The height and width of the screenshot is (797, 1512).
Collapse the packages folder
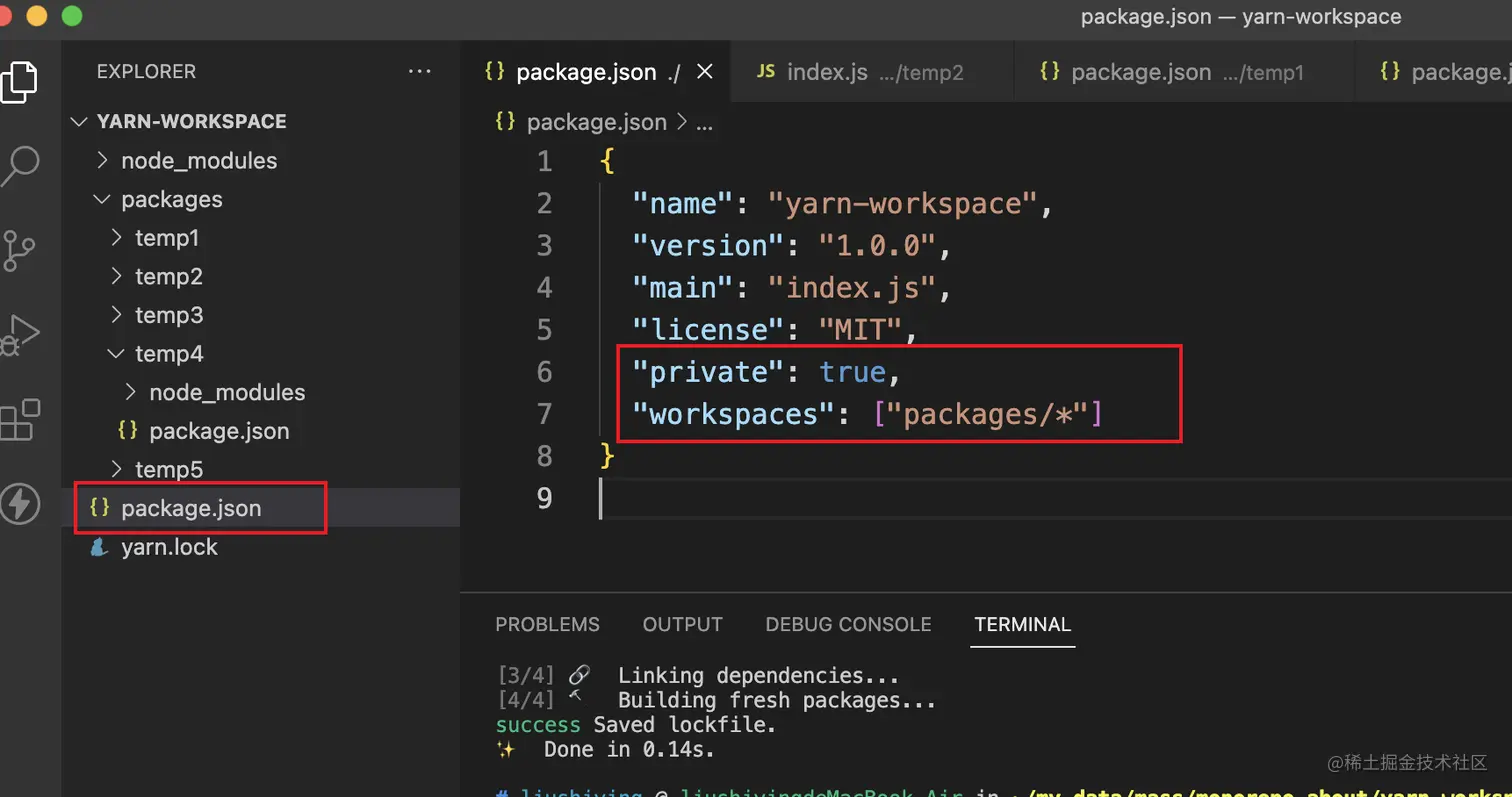pyautogui.click(x=102, y=199)
